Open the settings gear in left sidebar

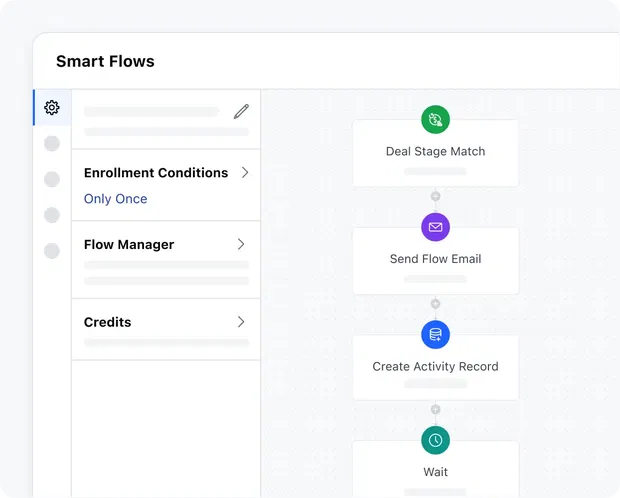[x=52, y=108]
